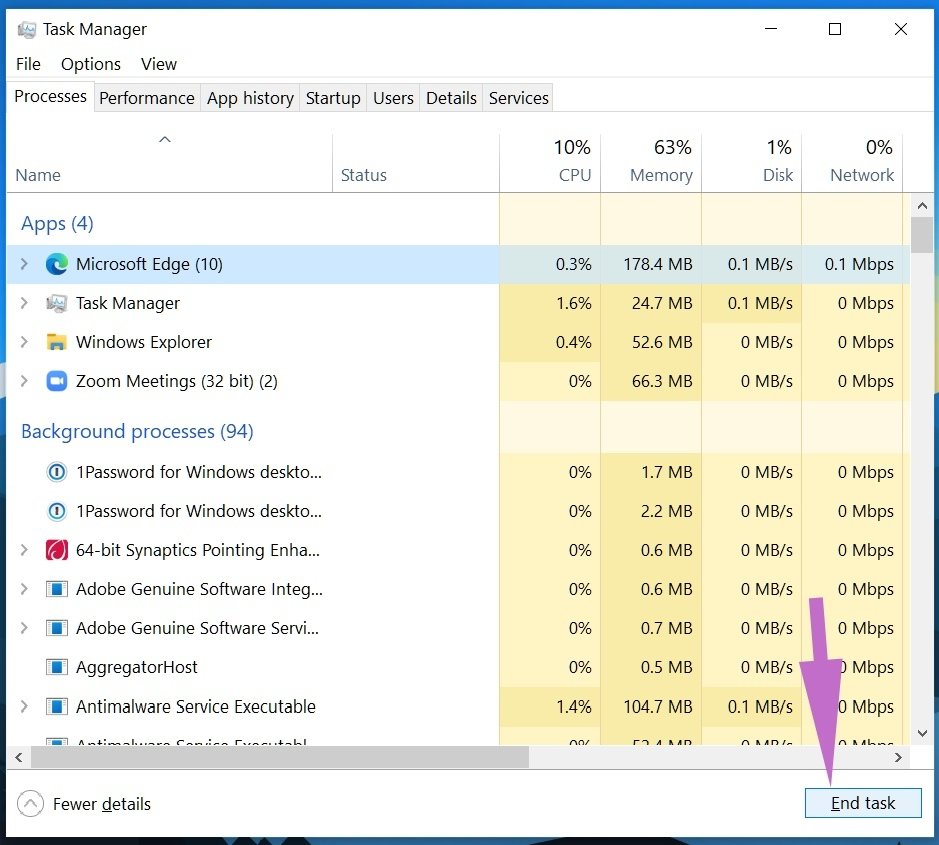Expand the Task Manager process row
Image resolution: width=939 pixels, height=845 pixels.
[x=24, y=303]
